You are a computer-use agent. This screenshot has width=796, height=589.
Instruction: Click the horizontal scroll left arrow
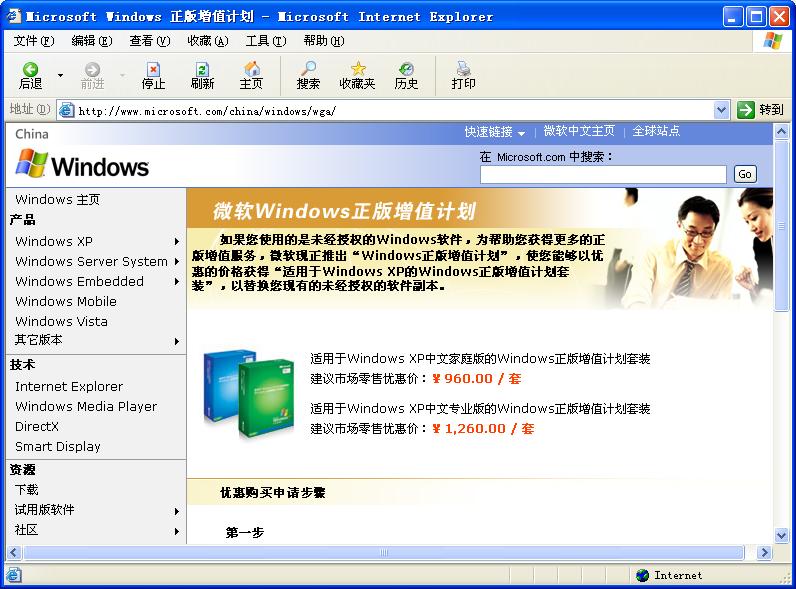(x=14, y=552)
